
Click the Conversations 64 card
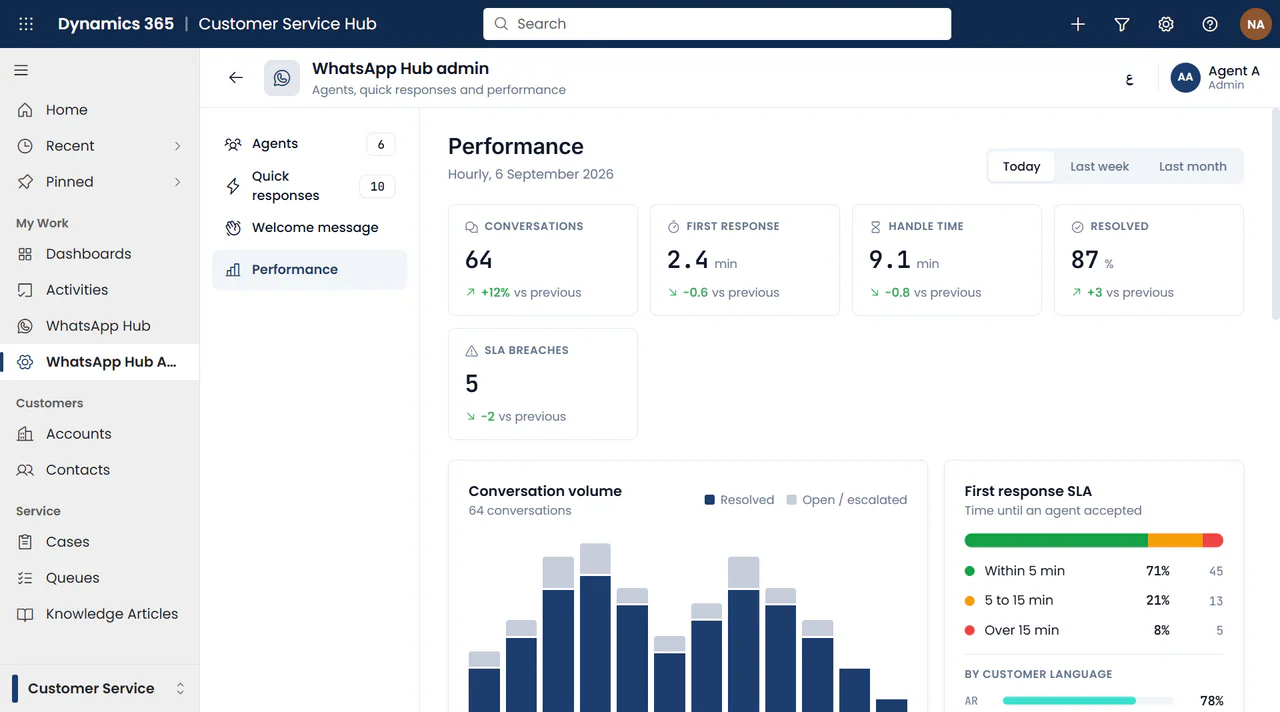(543, 260)
